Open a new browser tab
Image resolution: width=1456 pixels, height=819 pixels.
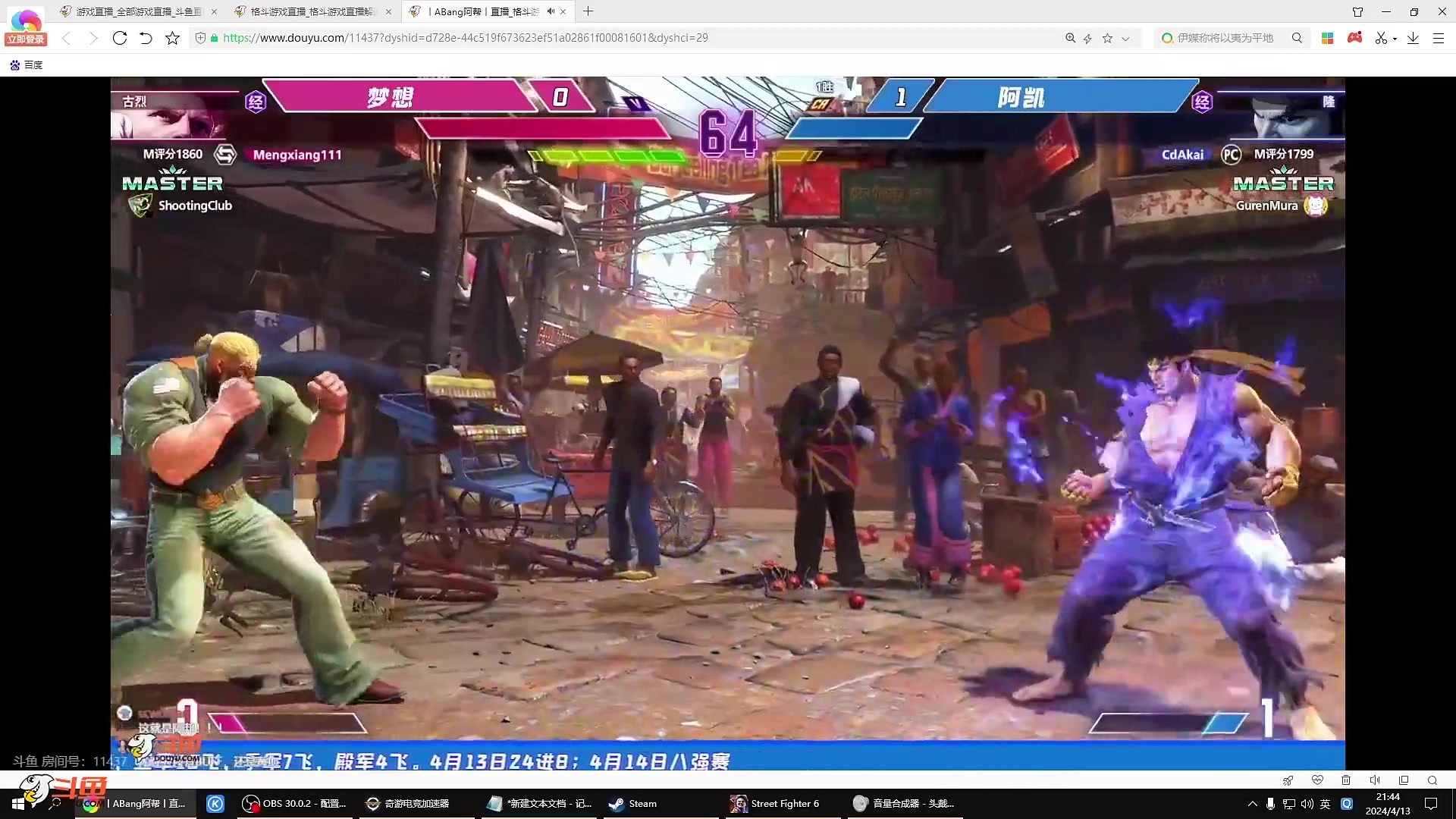point(588,11)
